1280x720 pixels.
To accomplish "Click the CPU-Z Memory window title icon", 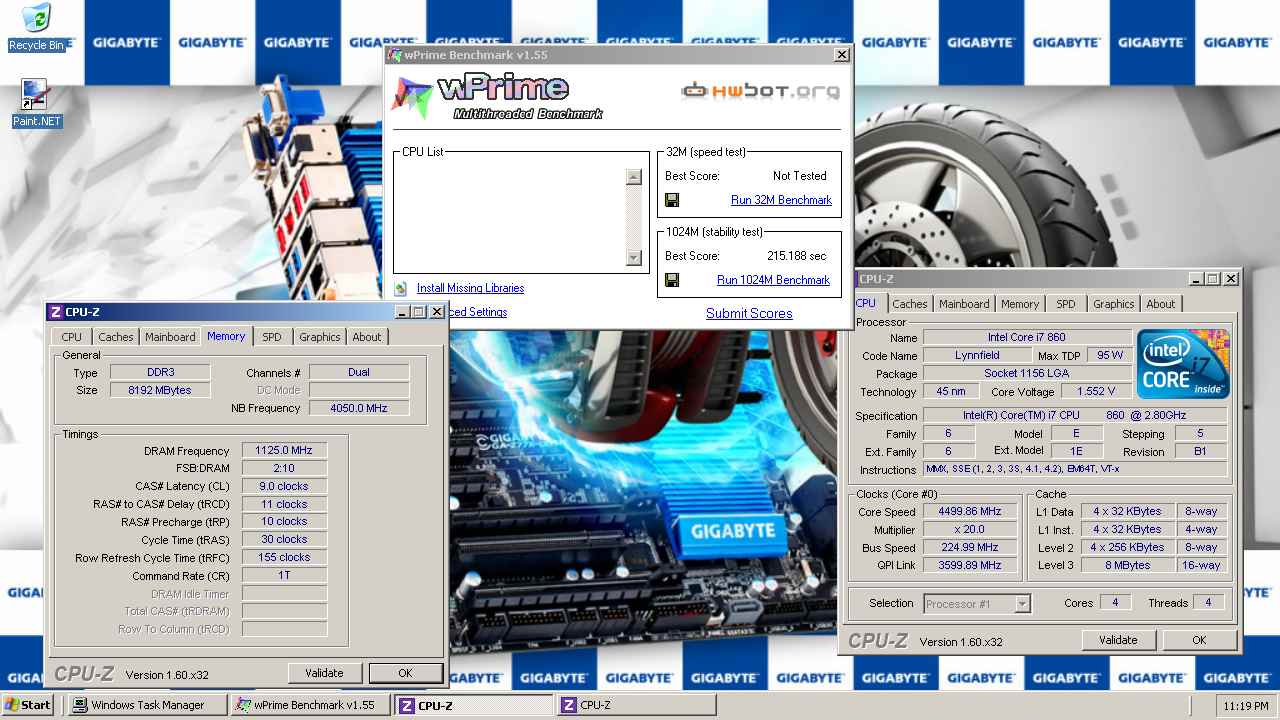I will point(56,312).
